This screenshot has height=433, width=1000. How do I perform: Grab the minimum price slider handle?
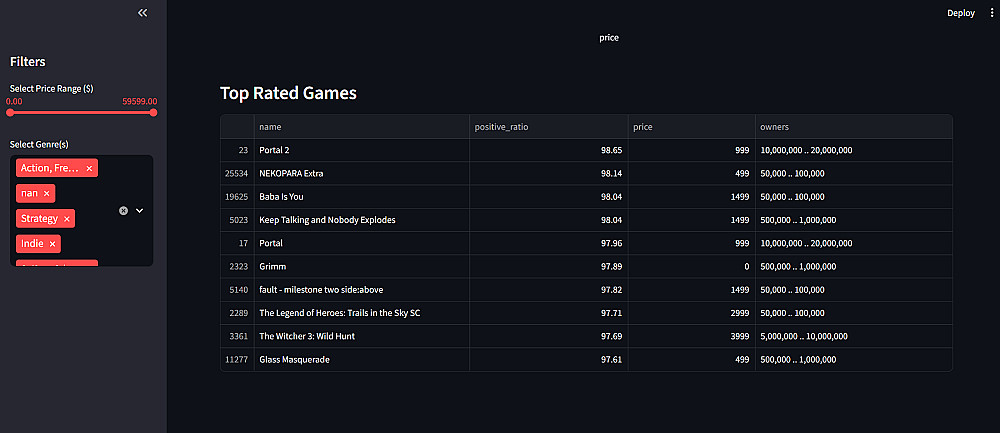(10, 112)
